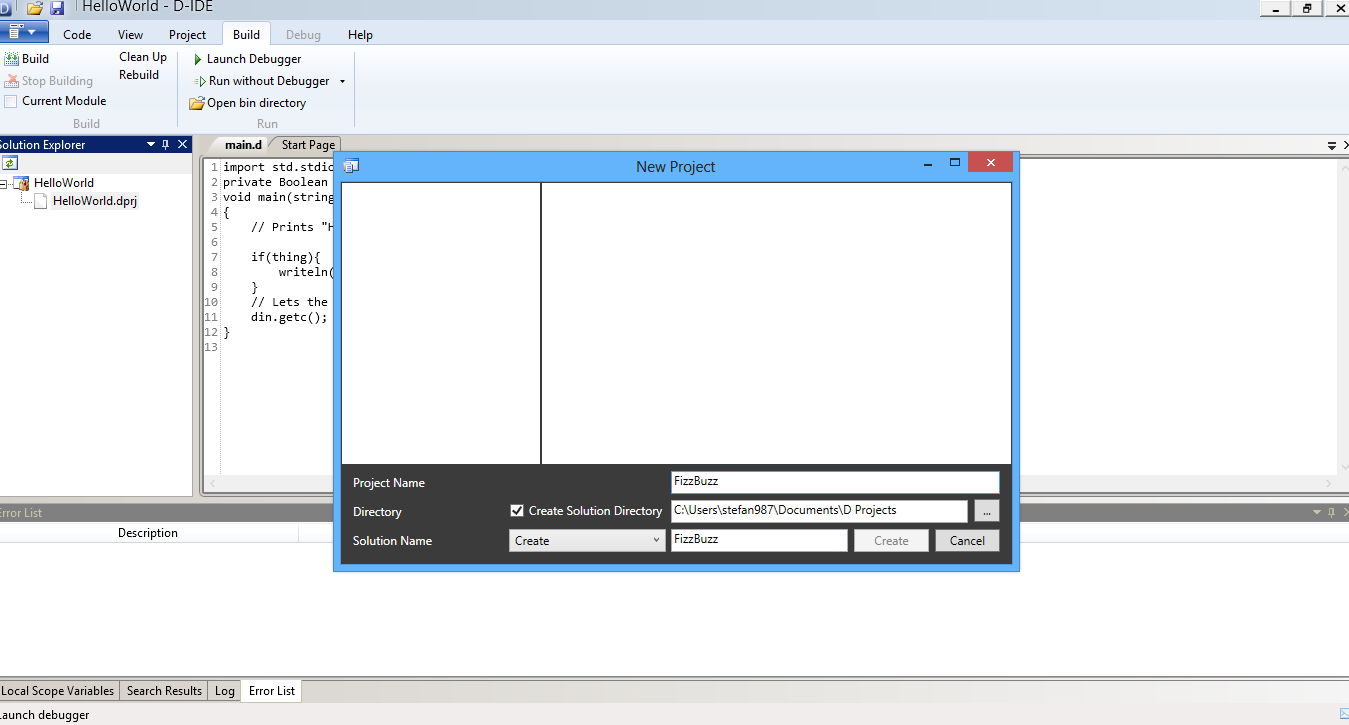
Task: Click the Description column header
Action: point(148,533)
